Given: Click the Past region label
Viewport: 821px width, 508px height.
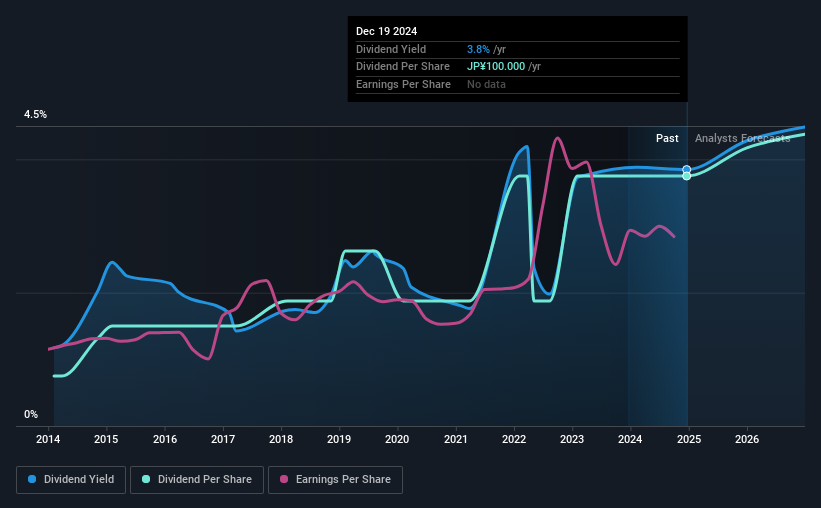Looking at the screenshot, I should click(x=667, y=138).
